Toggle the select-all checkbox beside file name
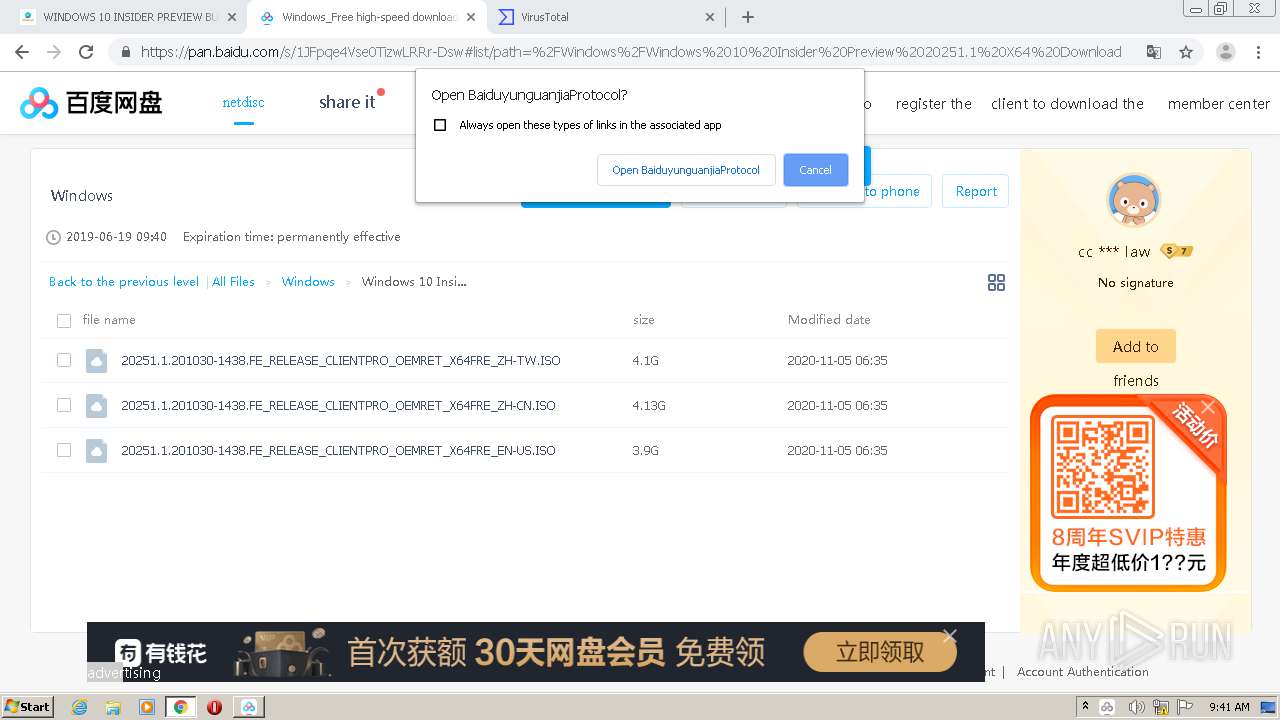 coord(64,321)
